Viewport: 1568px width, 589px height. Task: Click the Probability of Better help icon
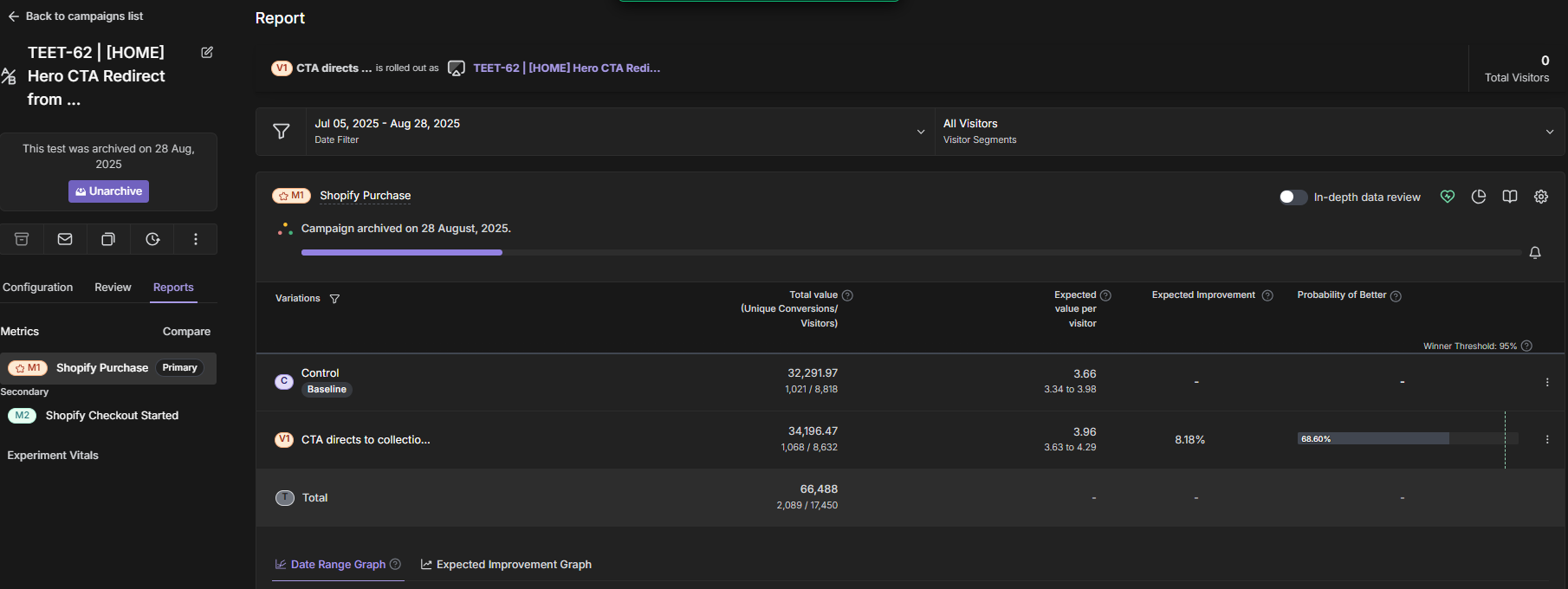[1396, 296]
